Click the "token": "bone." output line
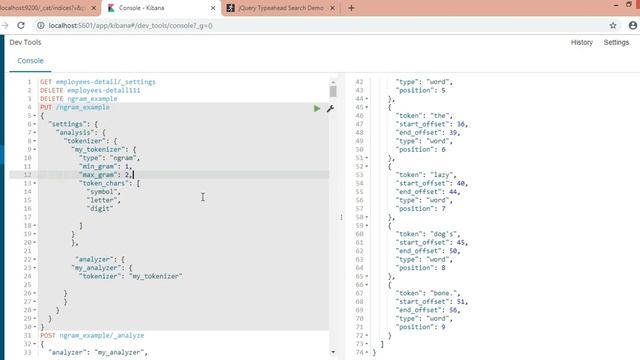The width and height of the screenshot is (640, 360). pyautogui.click(x=428, y=293)
